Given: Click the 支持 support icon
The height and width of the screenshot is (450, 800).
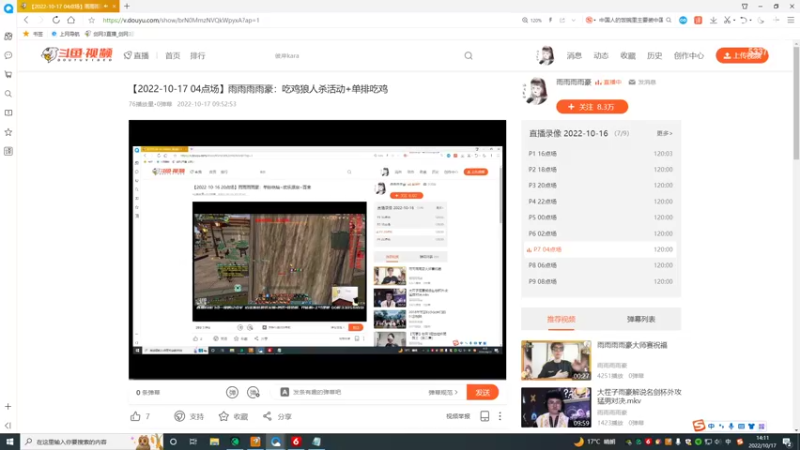Looking at the screenshot, I should [x=180, y=416].
